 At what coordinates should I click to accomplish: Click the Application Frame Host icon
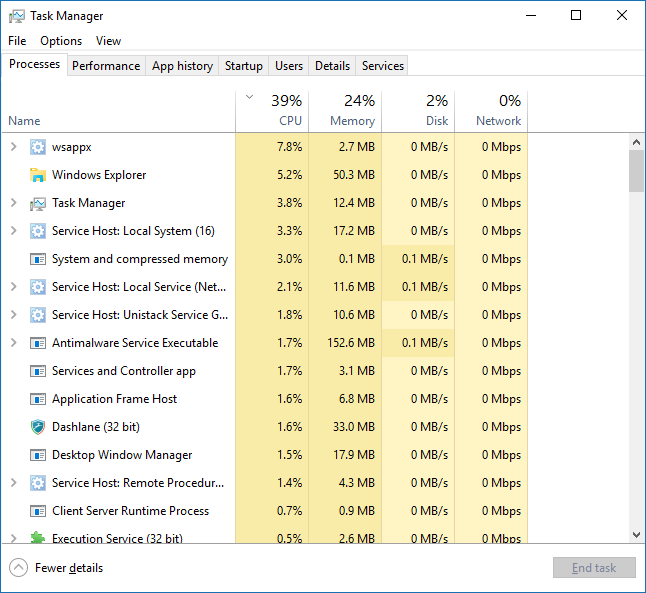[37, 399]
